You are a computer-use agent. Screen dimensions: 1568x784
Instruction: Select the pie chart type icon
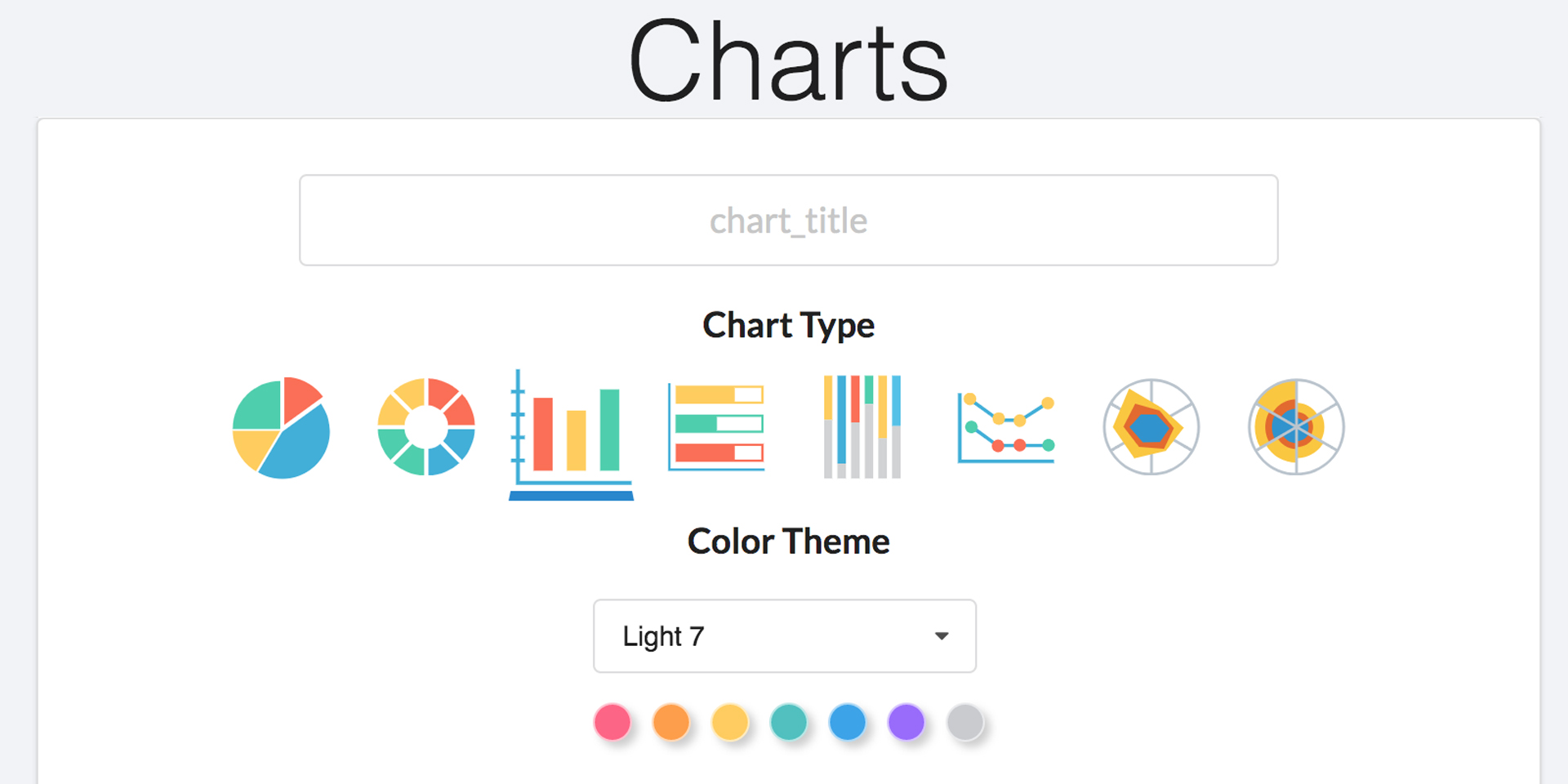point(281,427)
